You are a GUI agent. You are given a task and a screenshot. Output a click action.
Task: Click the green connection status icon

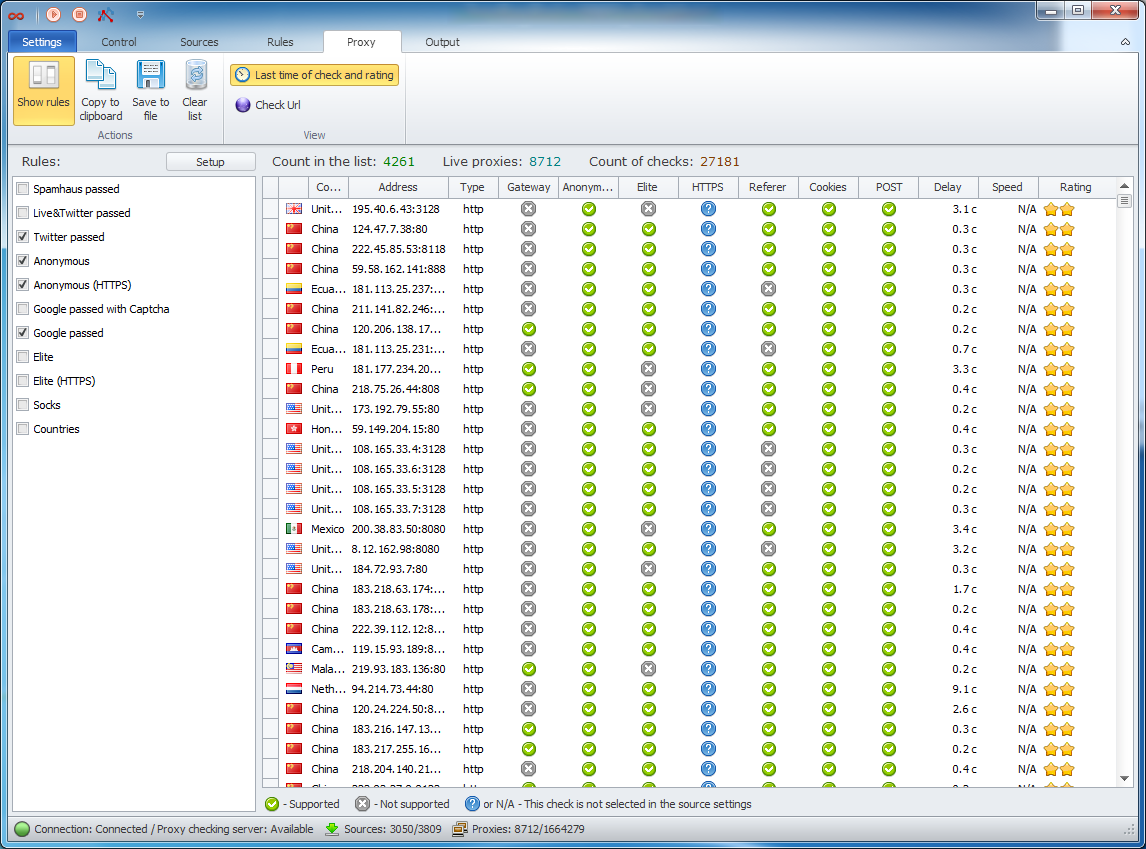[22, 829]
